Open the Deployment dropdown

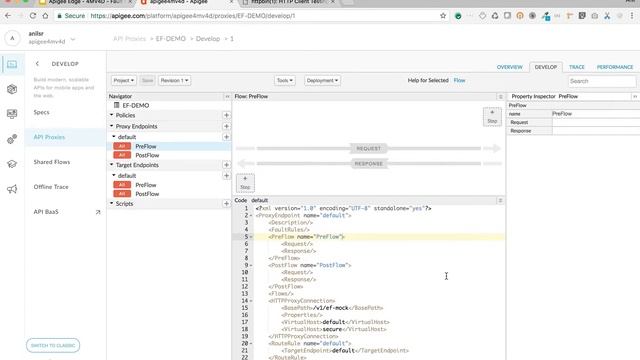point(322,80)
